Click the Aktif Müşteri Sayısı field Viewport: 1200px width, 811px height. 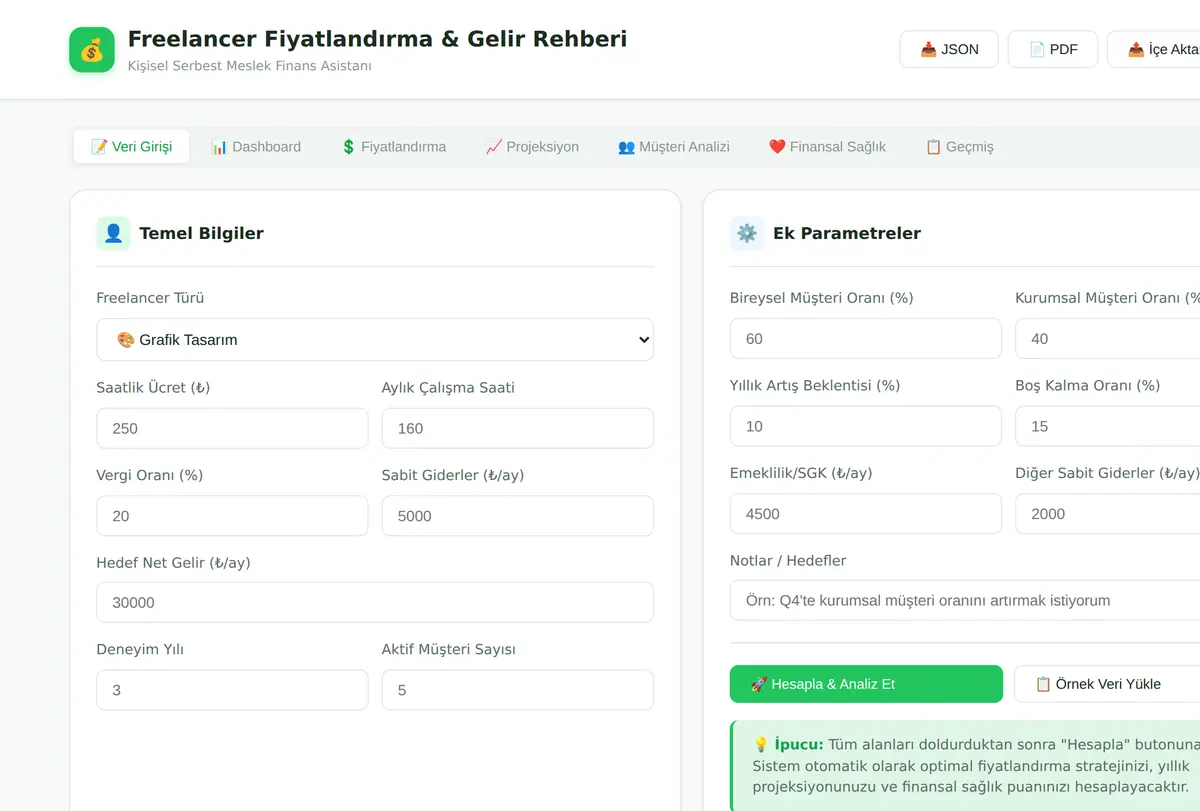(518, 690)
